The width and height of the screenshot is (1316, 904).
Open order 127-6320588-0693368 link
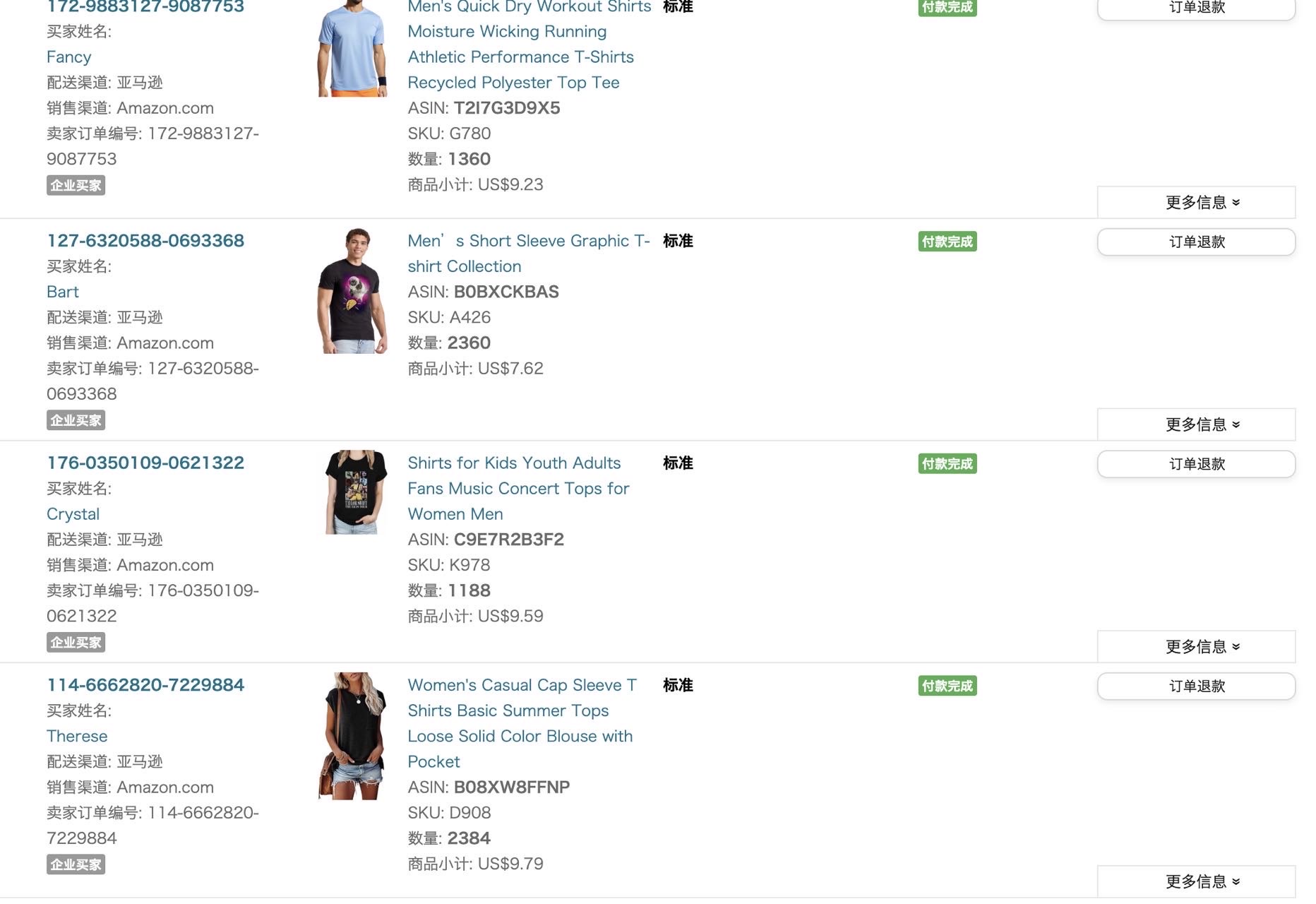click(145, 241)
